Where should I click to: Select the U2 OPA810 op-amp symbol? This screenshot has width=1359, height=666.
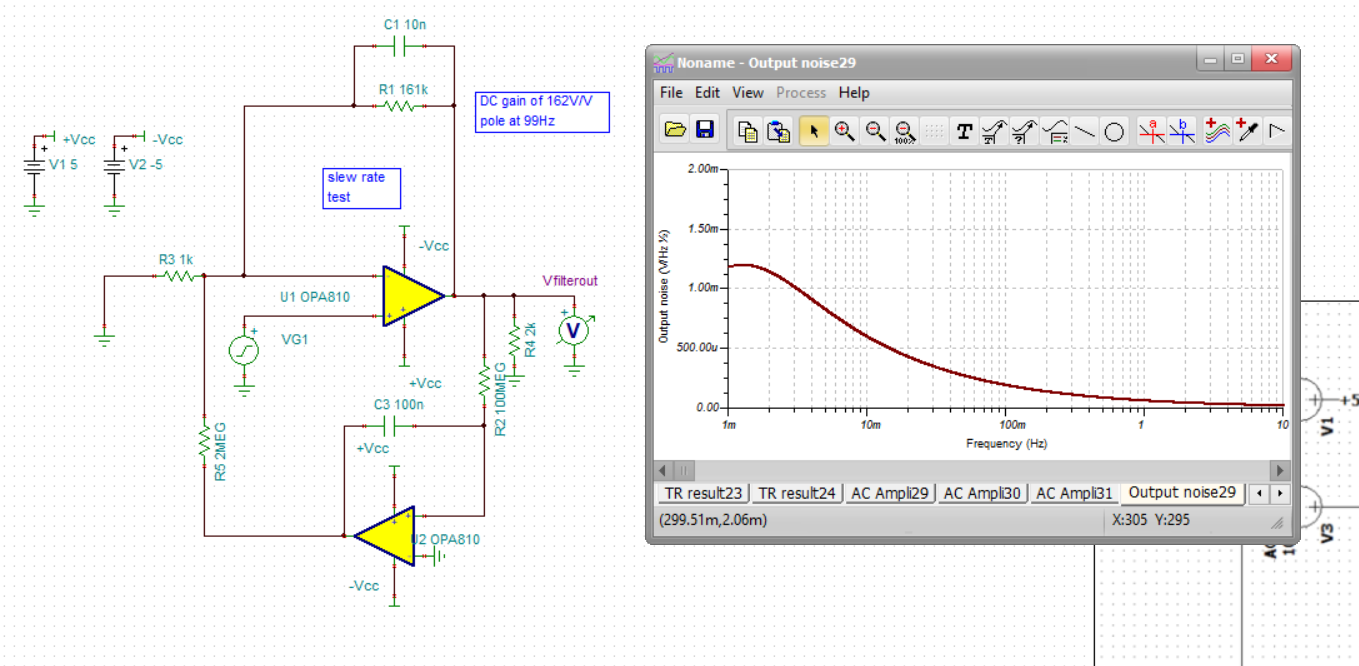[x=385, y=535]
